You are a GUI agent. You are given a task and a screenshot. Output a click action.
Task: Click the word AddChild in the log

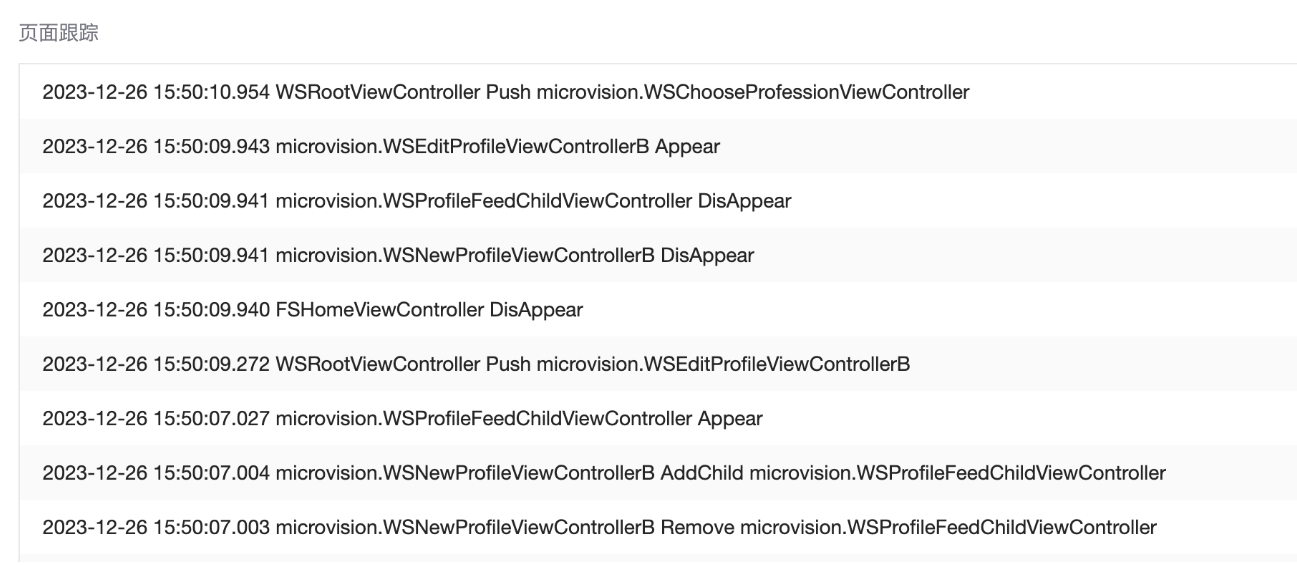(x=701, y=472)
